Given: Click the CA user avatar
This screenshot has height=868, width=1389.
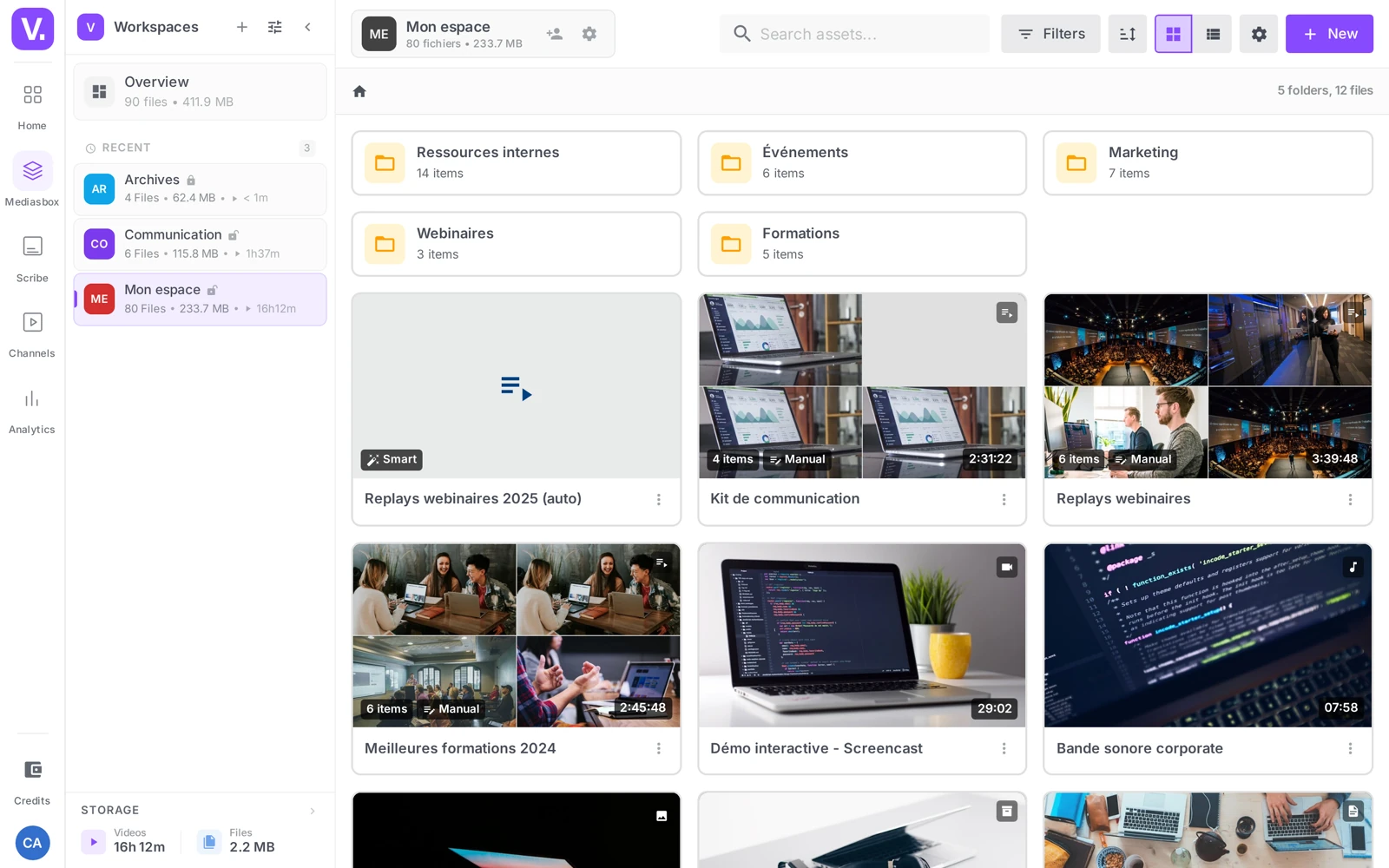Looking at the screenshot, I should click(32, 843).
